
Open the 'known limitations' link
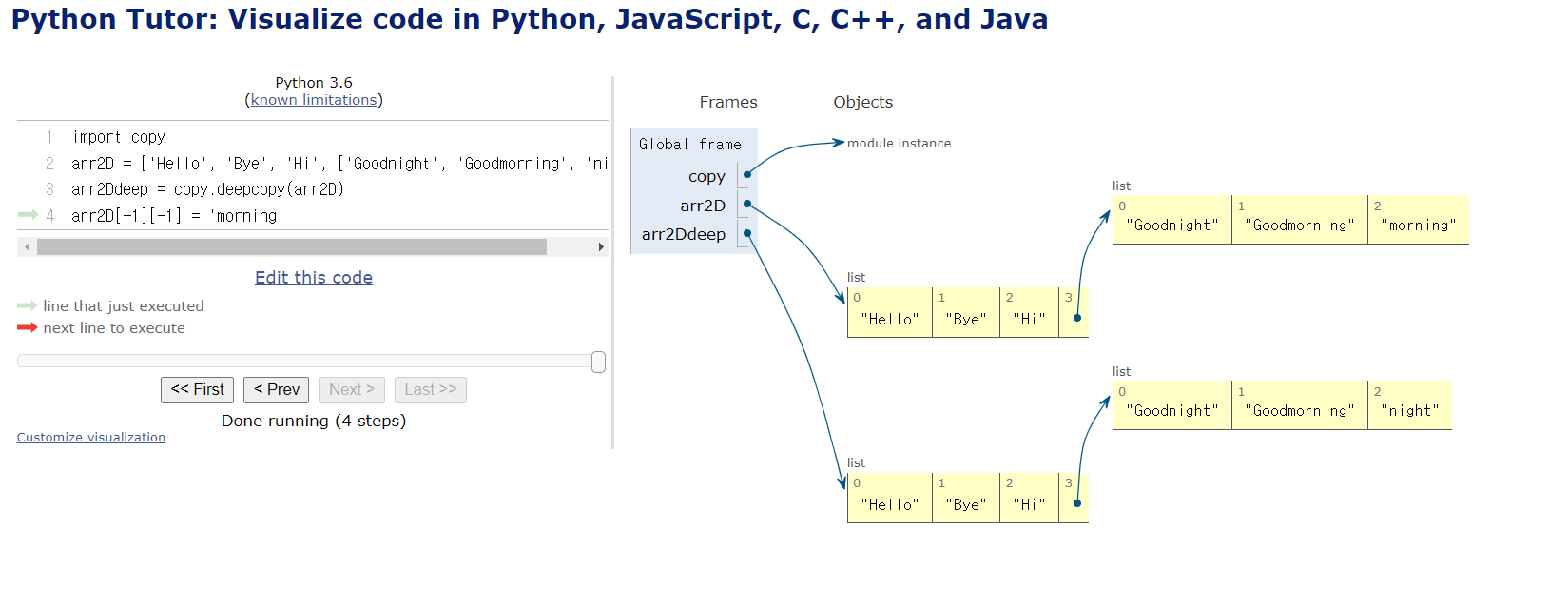point(314,100)
